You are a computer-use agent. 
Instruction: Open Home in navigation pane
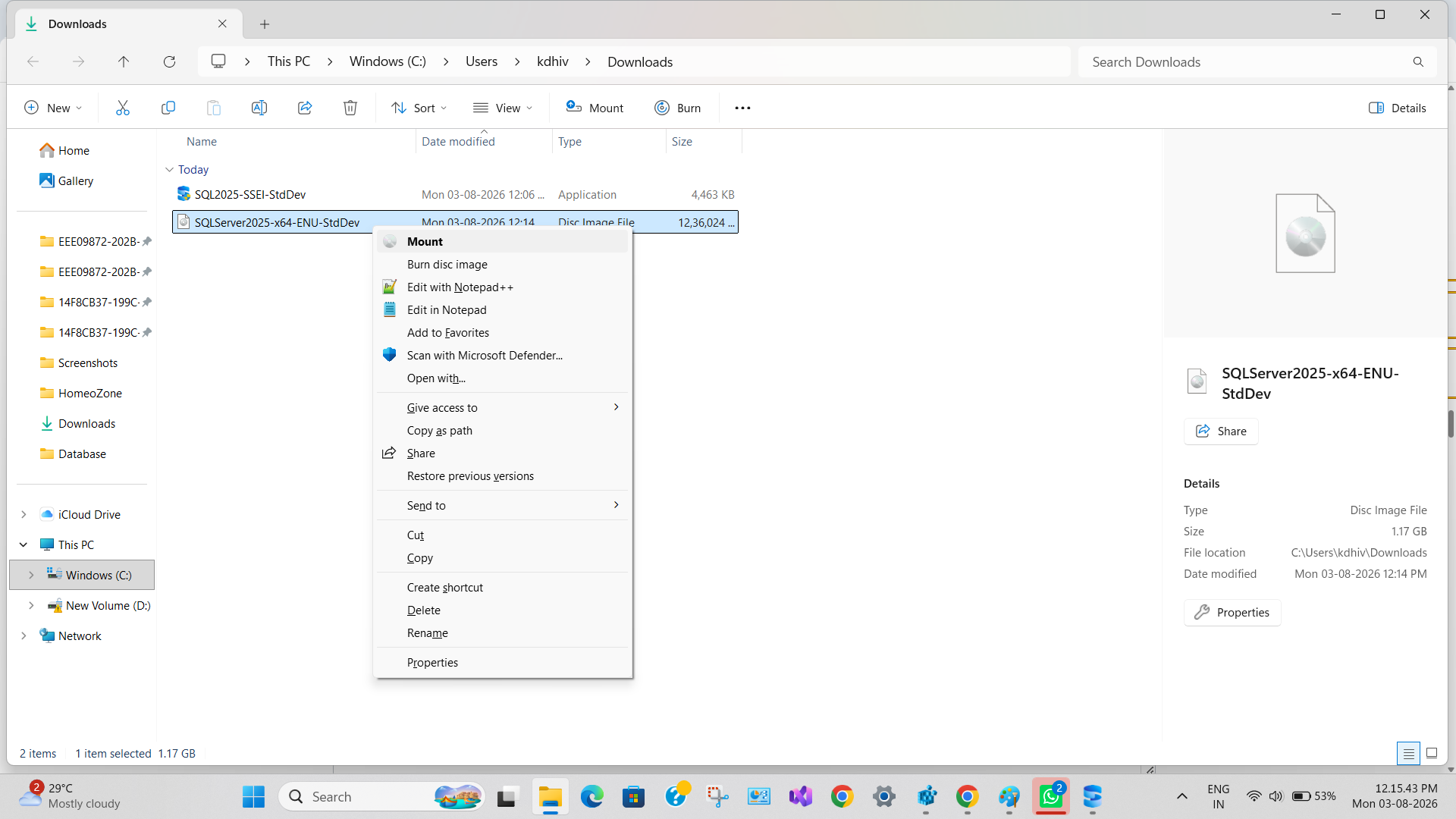click(74, 150)
